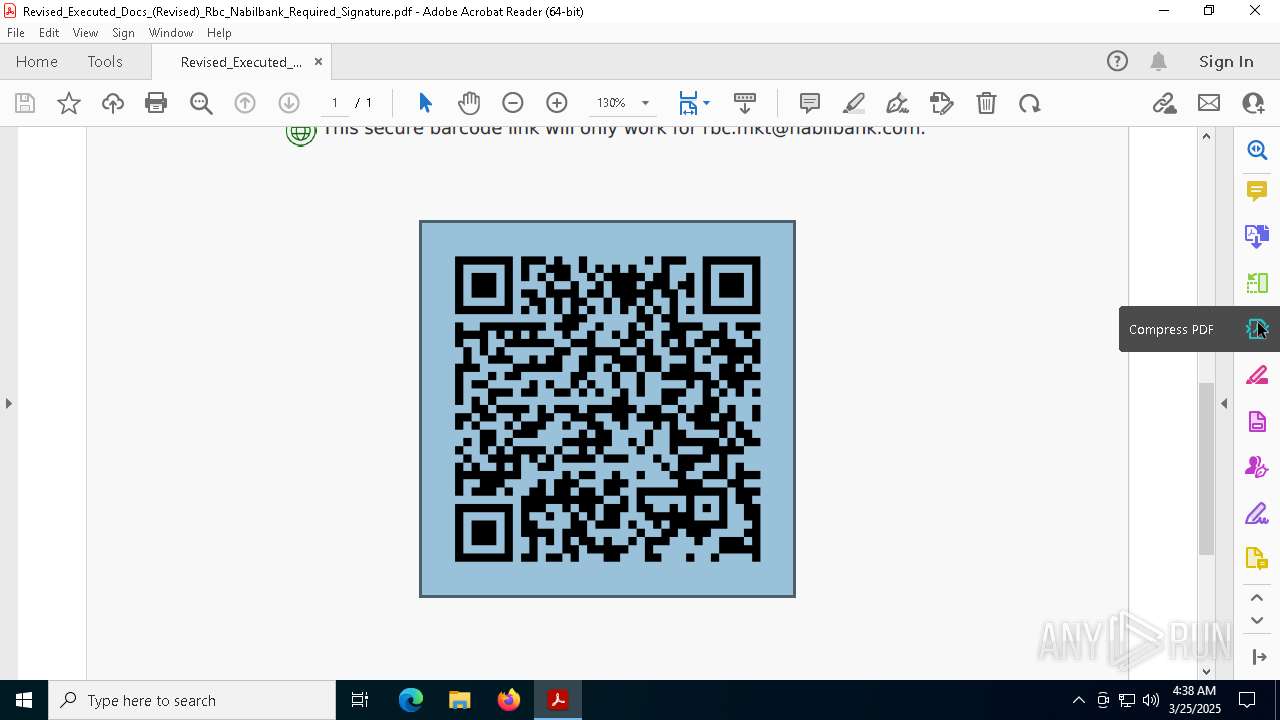
Task: Go to next page arrow
Action: tap(289, 103)
